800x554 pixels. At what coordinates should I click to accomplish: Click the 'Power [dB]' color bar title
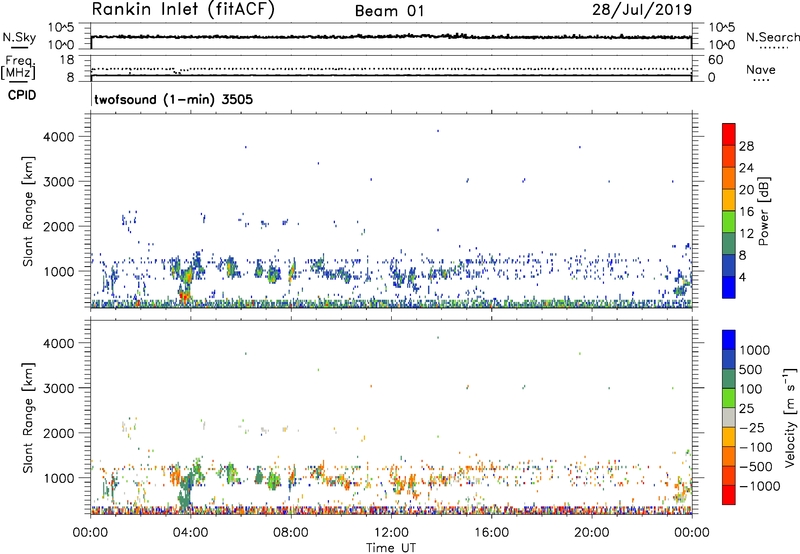[x=763, y=211]
